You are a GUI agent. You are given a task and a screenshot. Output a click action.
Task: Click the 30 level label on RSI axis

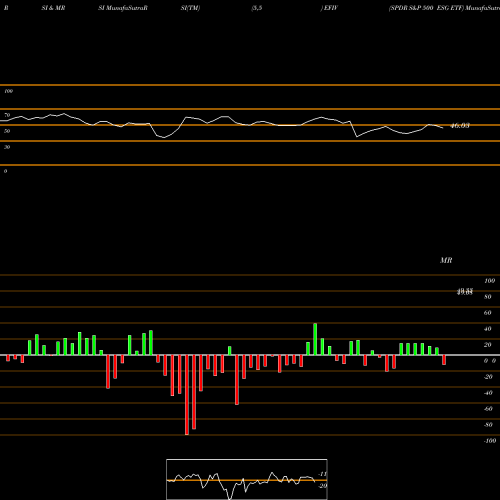click(7, 147)
